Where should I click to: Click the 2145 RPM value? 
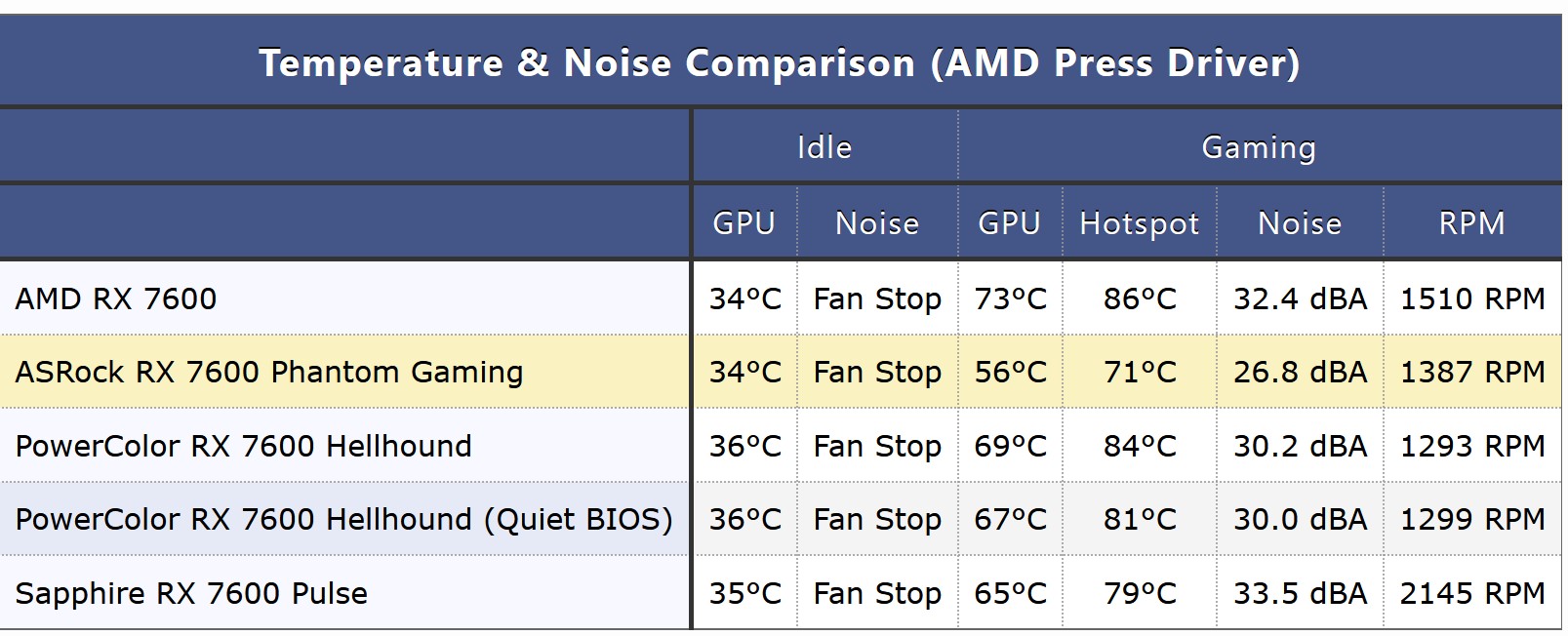(x=1472, y=593)
